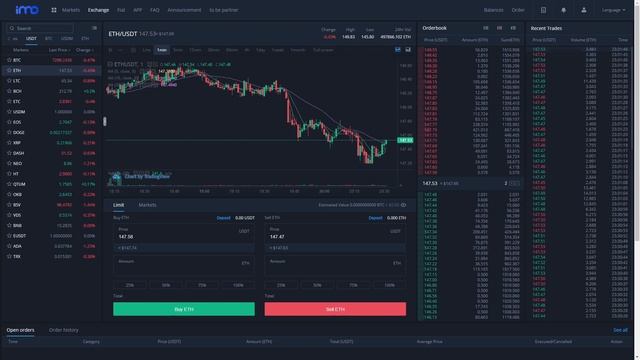
Task: Open the Markets menu item
Action: click(71, 10)
